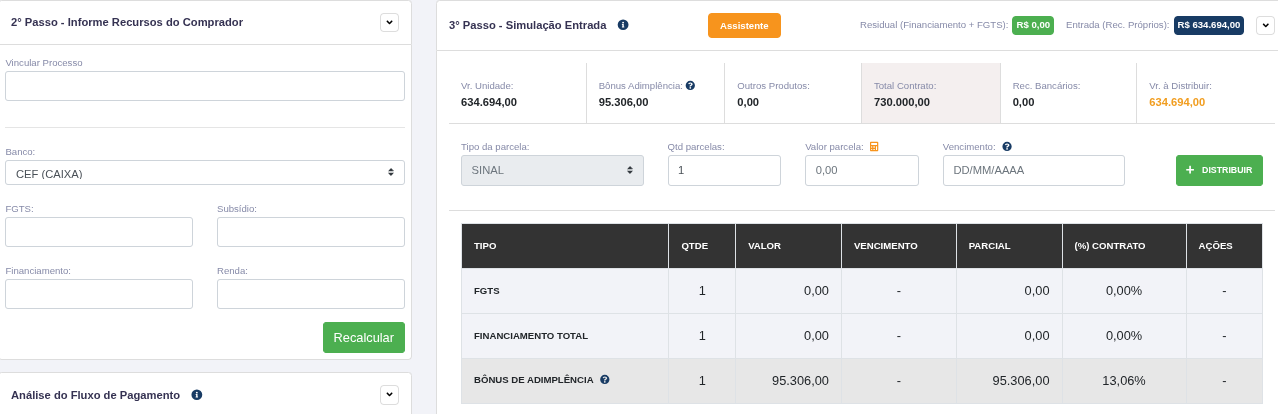Click help icon next to Bônus Adimplência

pos(690,86)
